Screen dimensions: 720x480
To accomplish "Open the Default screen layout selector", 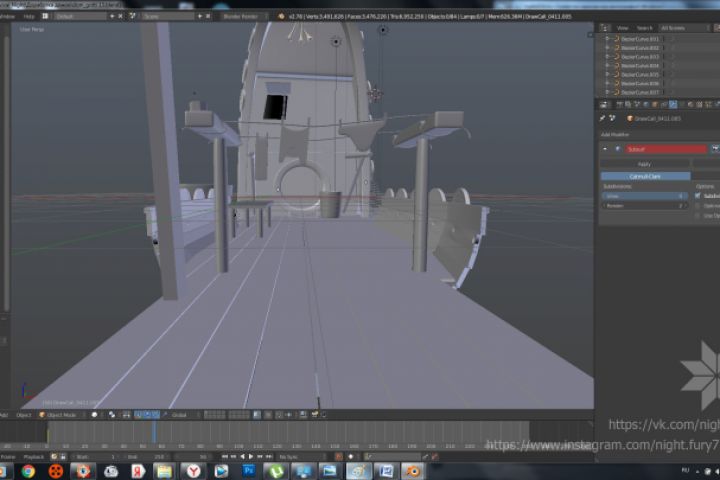I will pos(81,16).
